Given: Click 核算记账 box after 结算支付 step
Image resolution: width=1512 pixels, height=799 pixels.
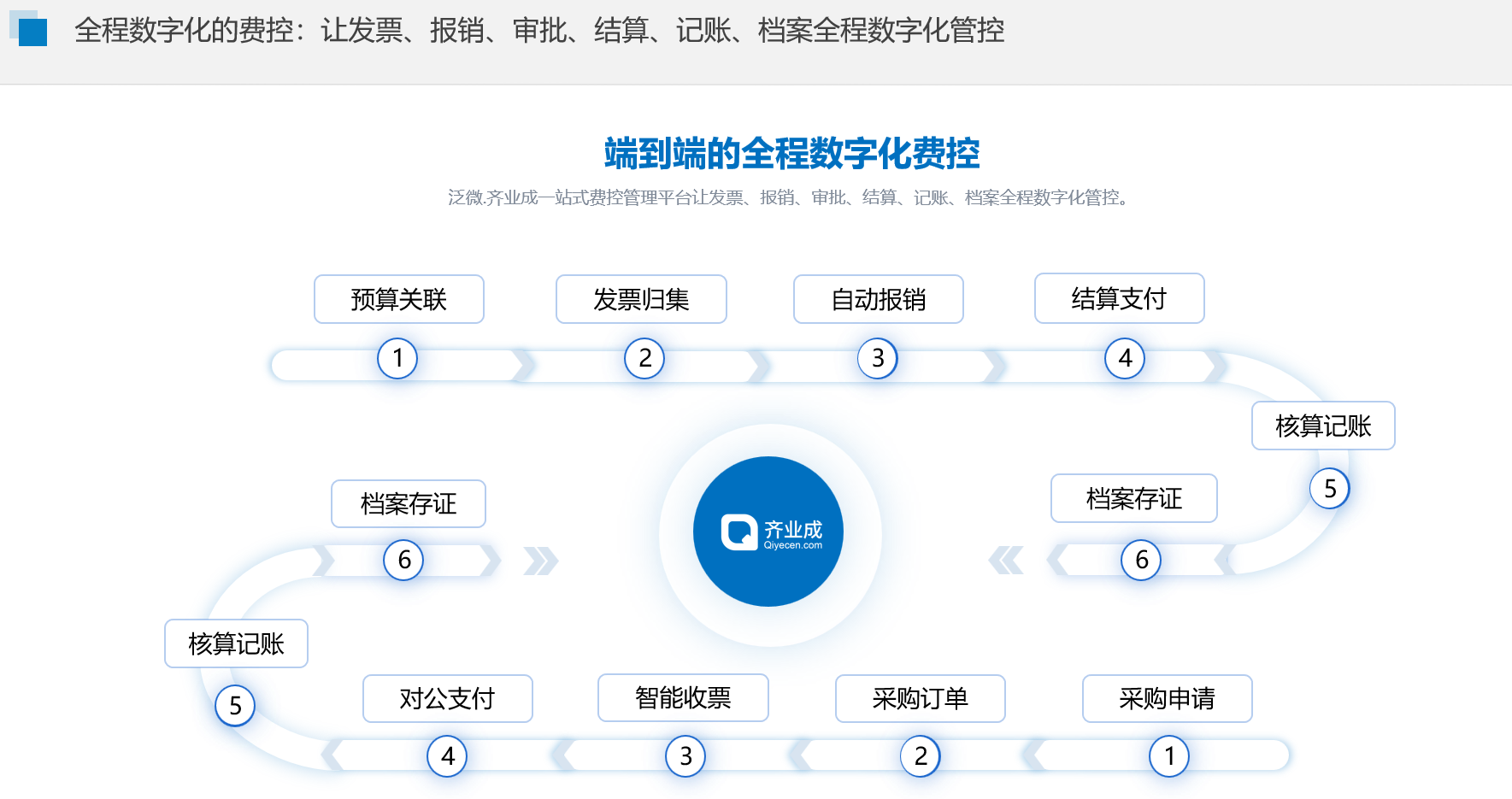Looking at the screenshot, I should [1323, 426].
